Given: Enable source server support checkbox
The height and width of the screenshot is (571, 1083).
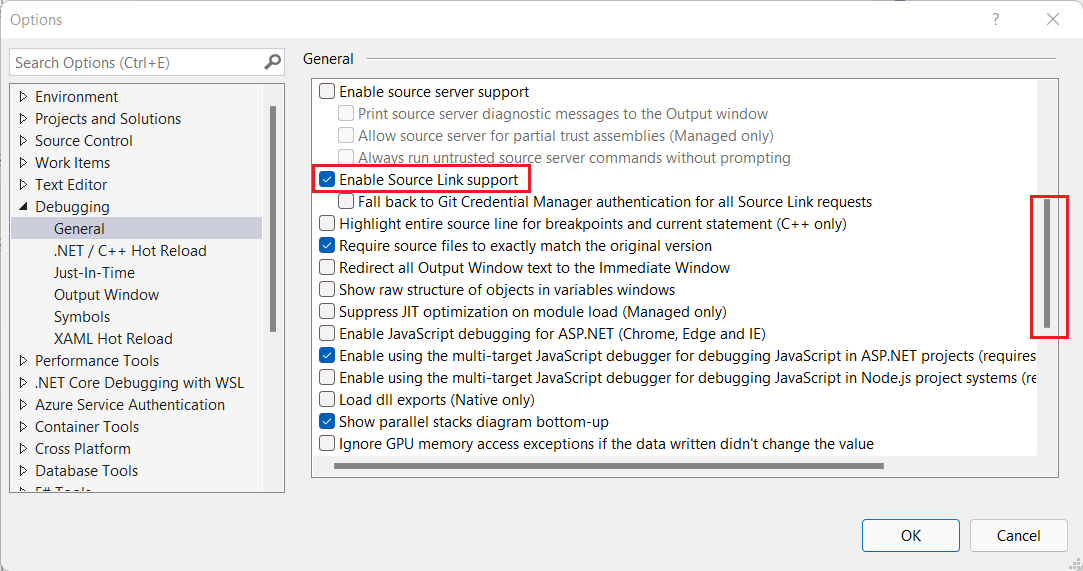Looking at the screenshot, I should [x=327, y=91].
